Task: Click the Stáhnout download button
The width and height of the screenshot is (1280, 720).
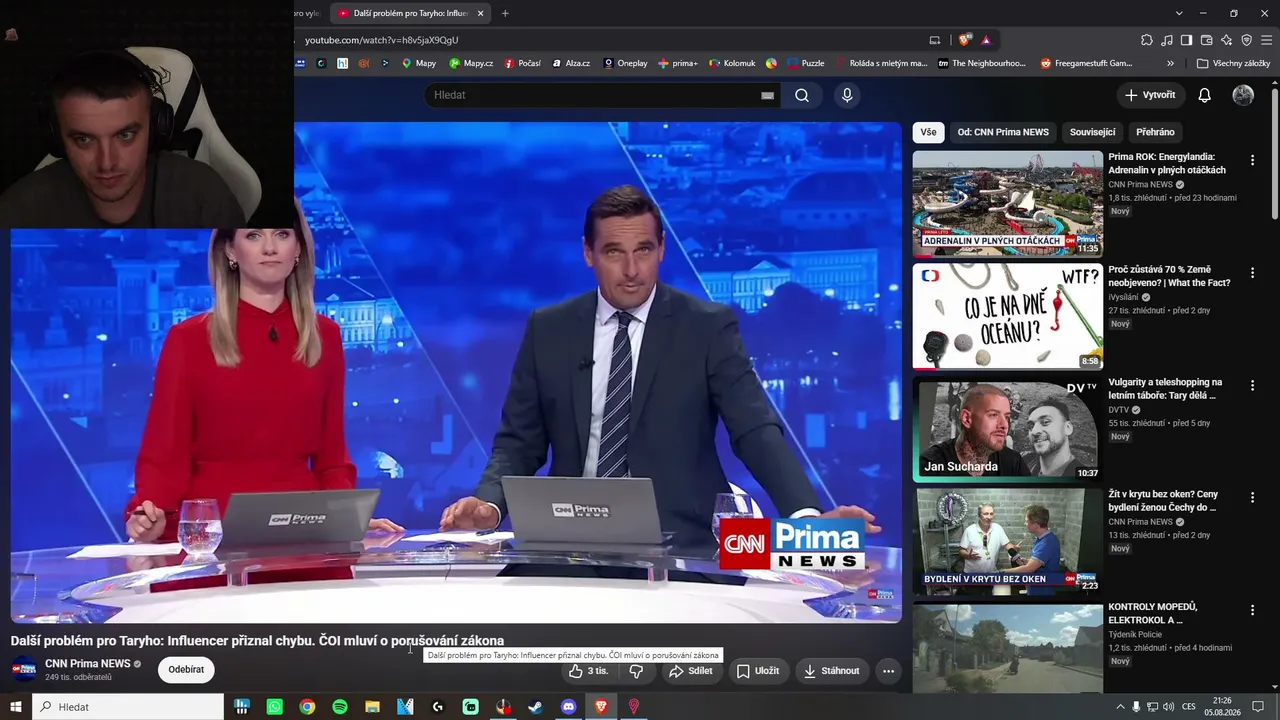Action: (832, 671)
